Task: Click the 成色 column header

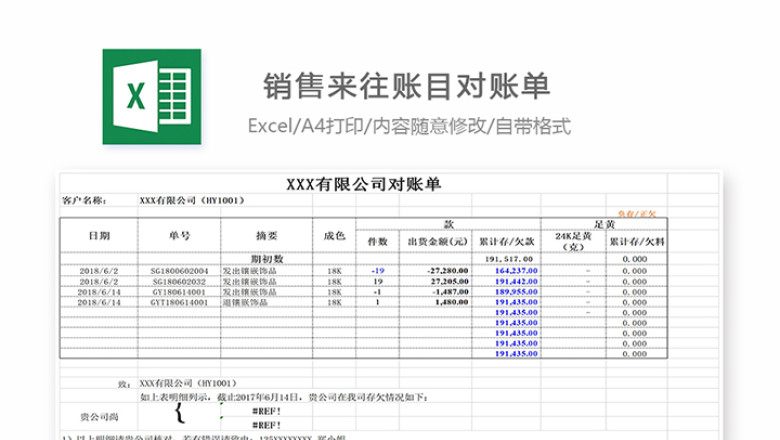Action: [x=334, y=235]
